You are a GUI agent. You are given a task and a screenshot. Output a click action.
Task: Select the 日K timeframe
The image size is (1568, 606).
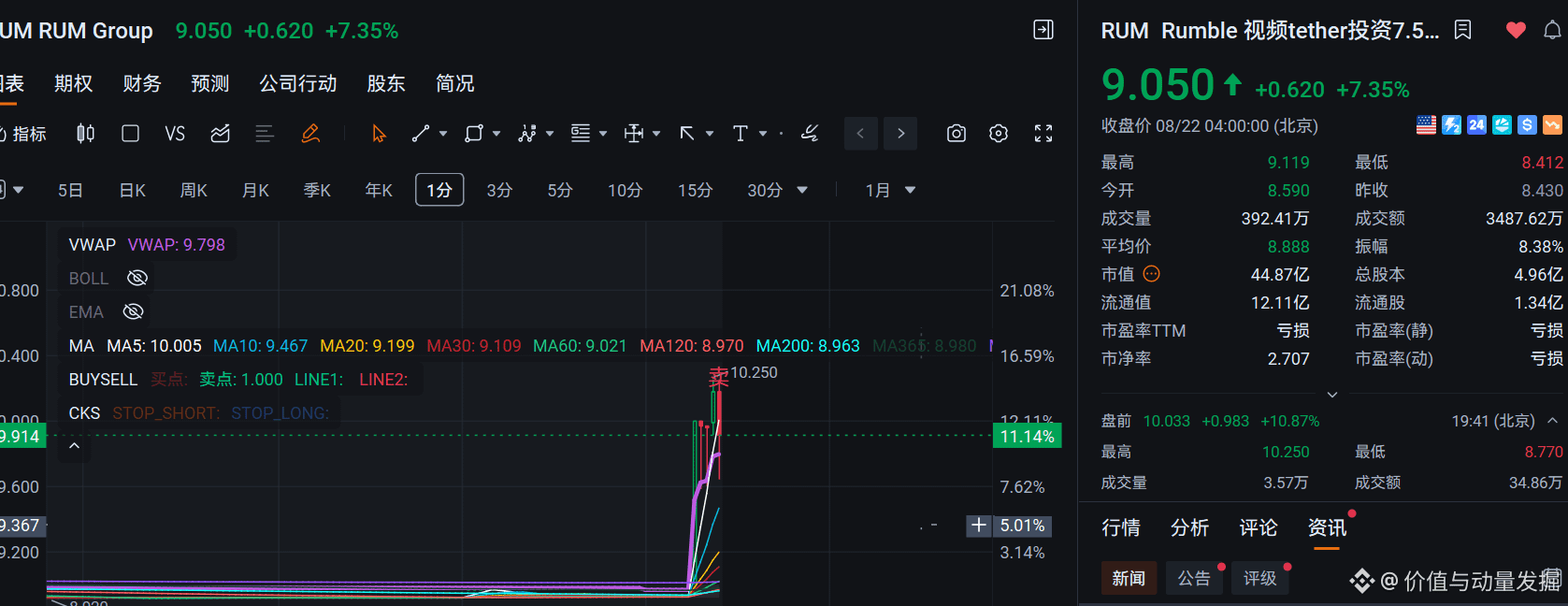point(133,190)
